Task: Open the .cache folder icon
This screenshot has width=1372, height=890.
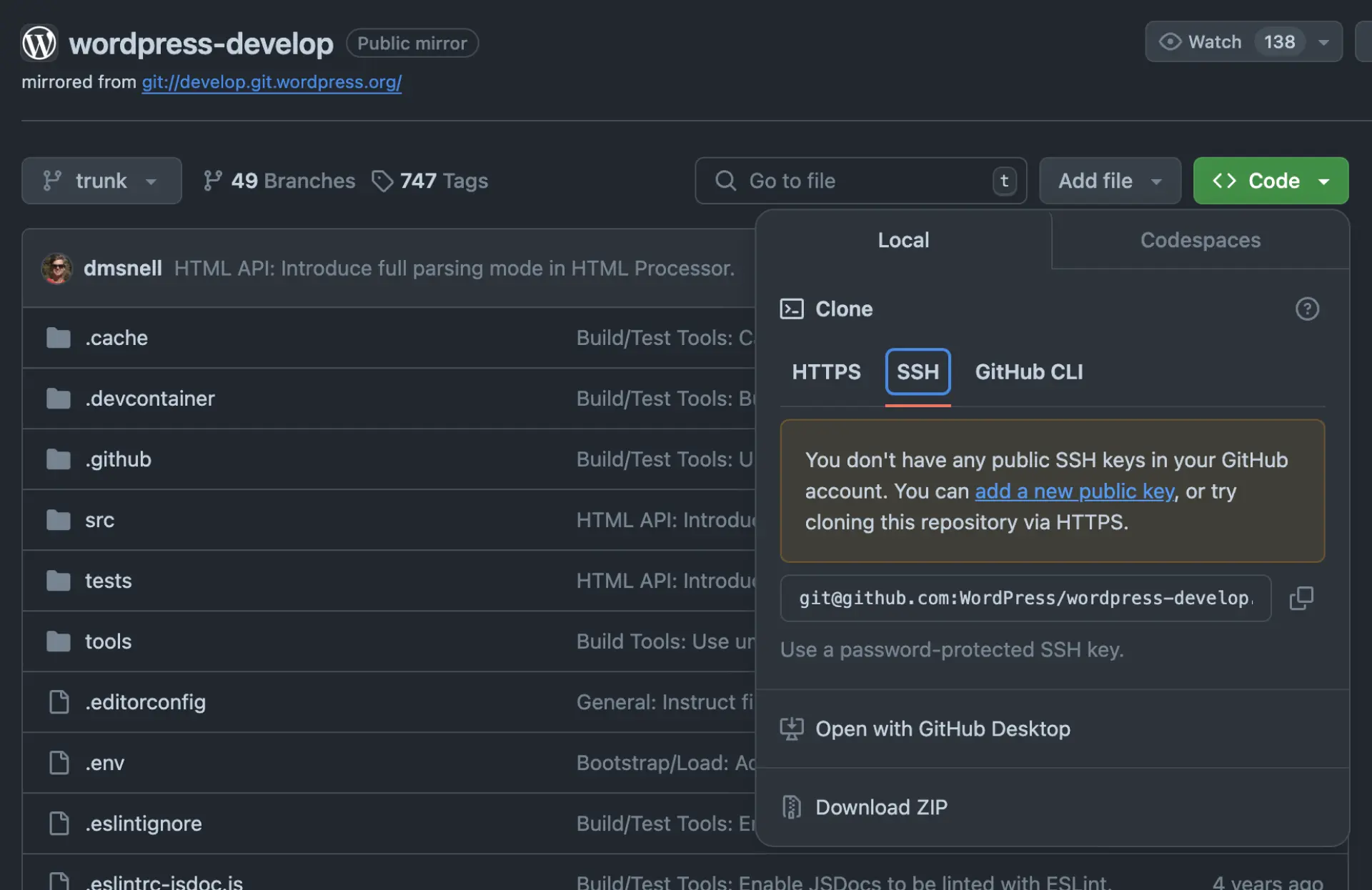Action: click(59, 338)
